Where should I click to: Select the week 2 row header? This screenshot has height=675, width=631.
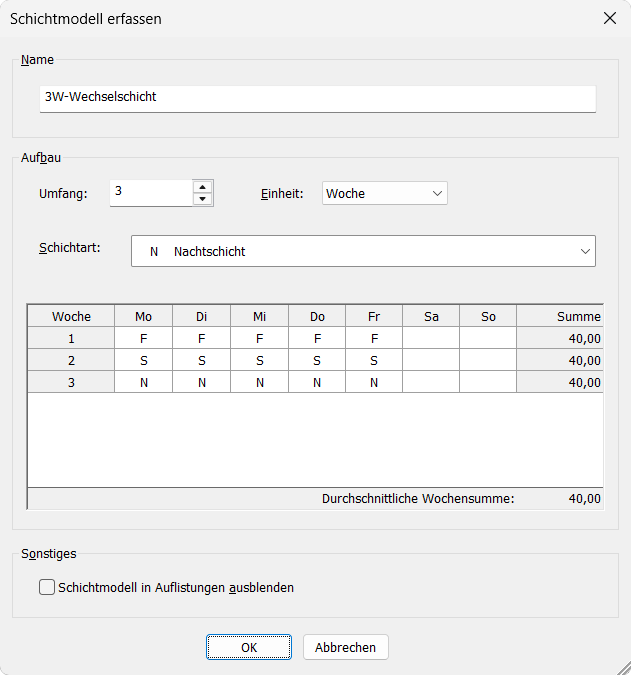coord(71,360)
